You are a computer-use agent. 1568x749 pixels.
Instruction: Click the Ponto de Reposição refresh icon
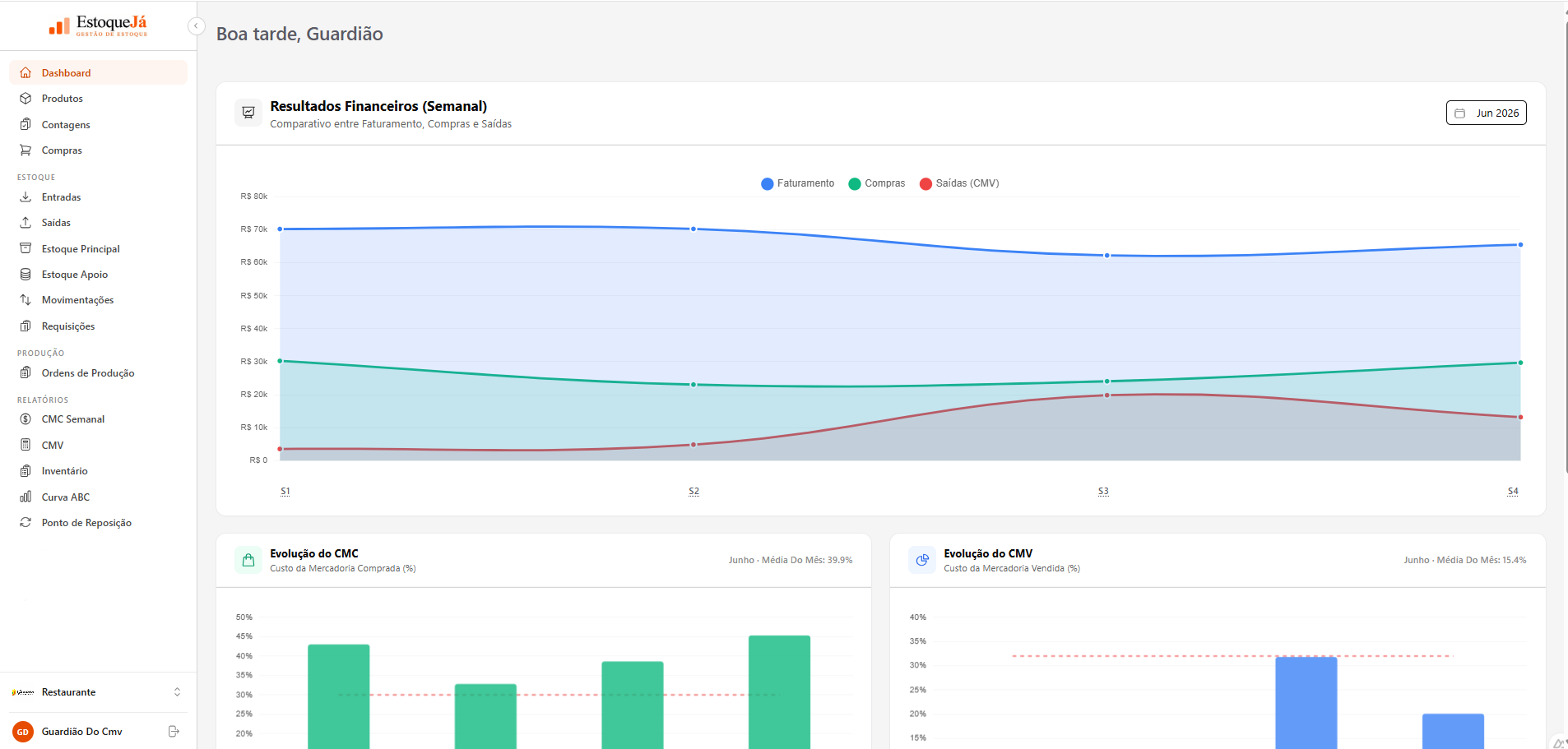click(x=26, y=523)
